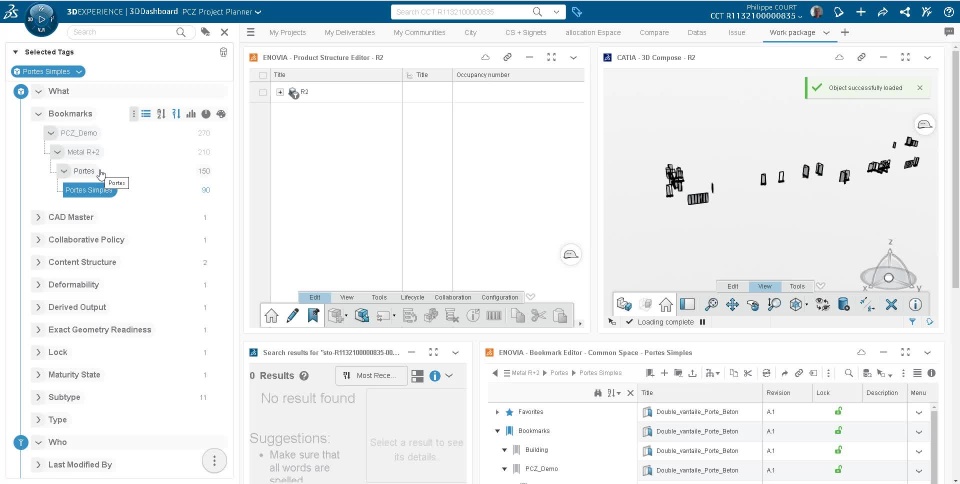The image size is (960, 484).
Task: Open the Most Recent sort dropdown
Action: [x=371, y=376]
